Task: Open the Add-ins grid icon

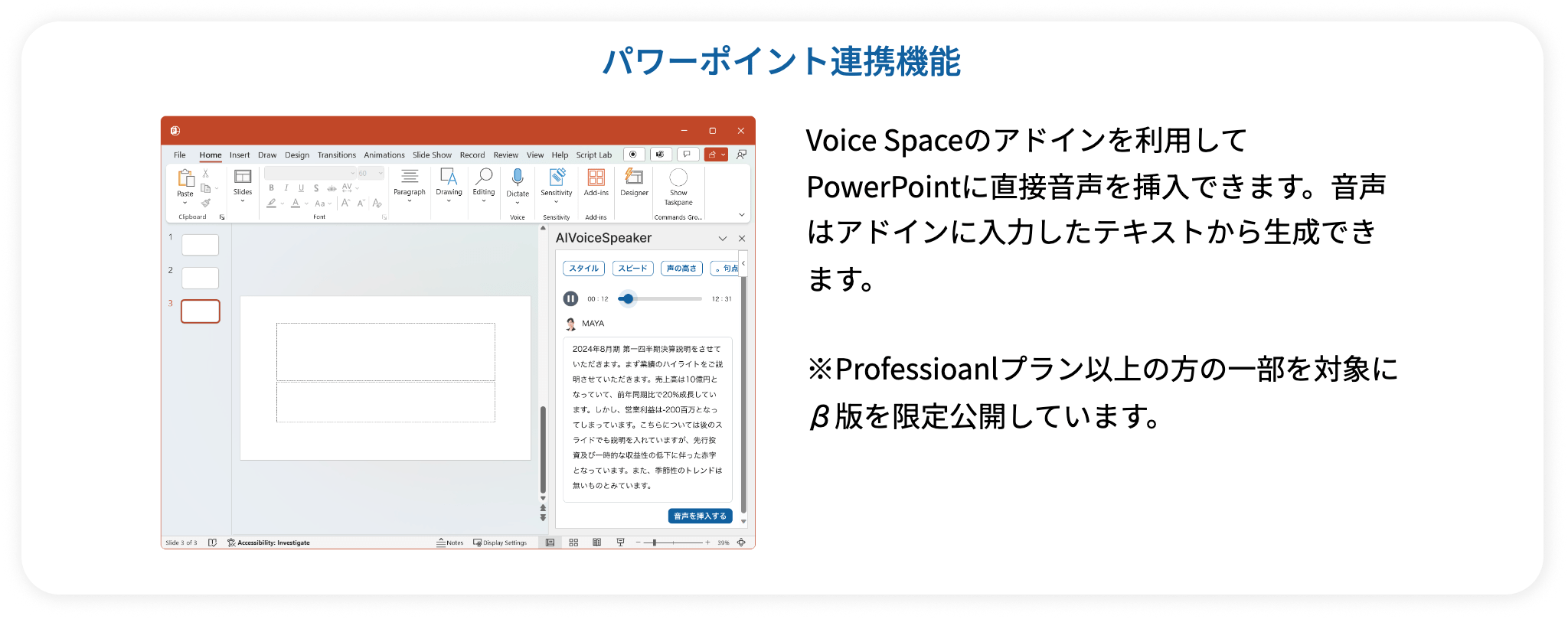Action: point(596,177)
